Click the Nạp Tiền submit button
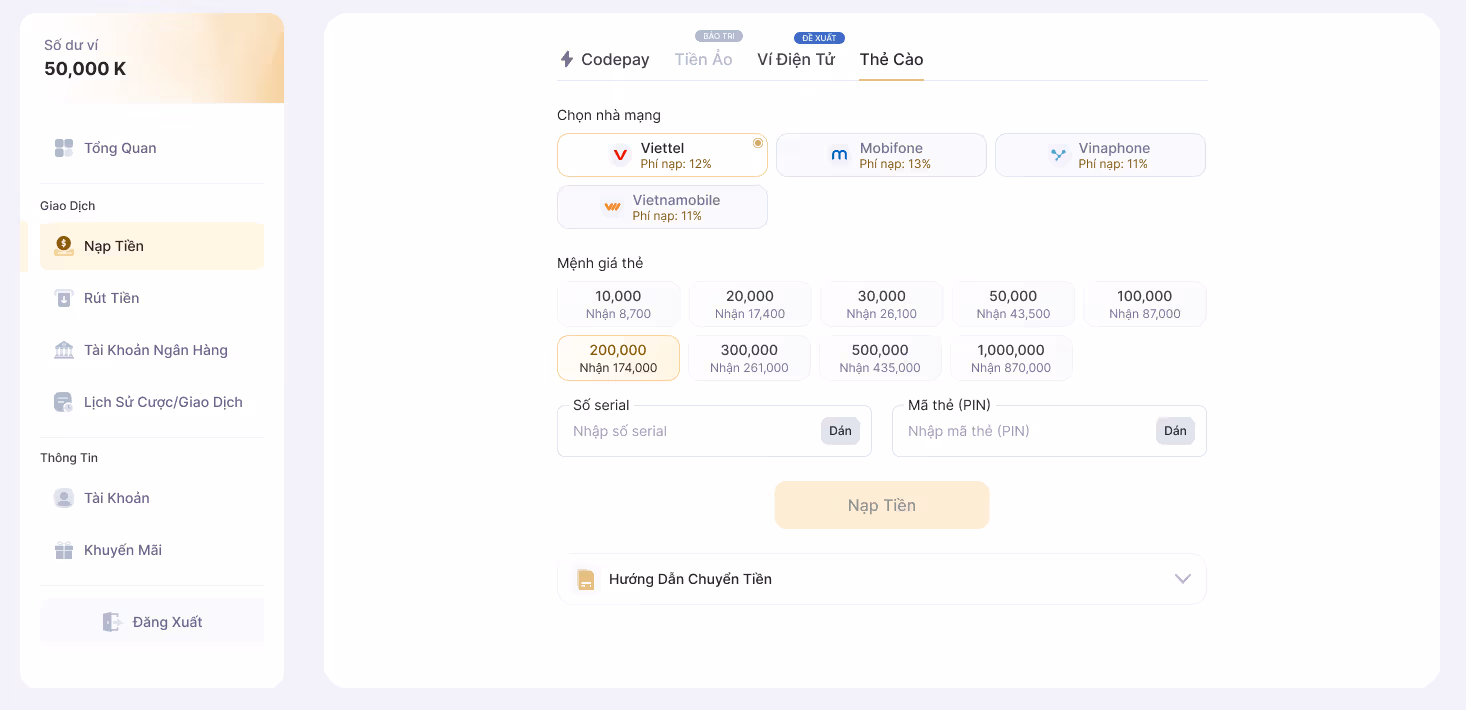The height and width of the screenshot is (710, 1466). 882,505
